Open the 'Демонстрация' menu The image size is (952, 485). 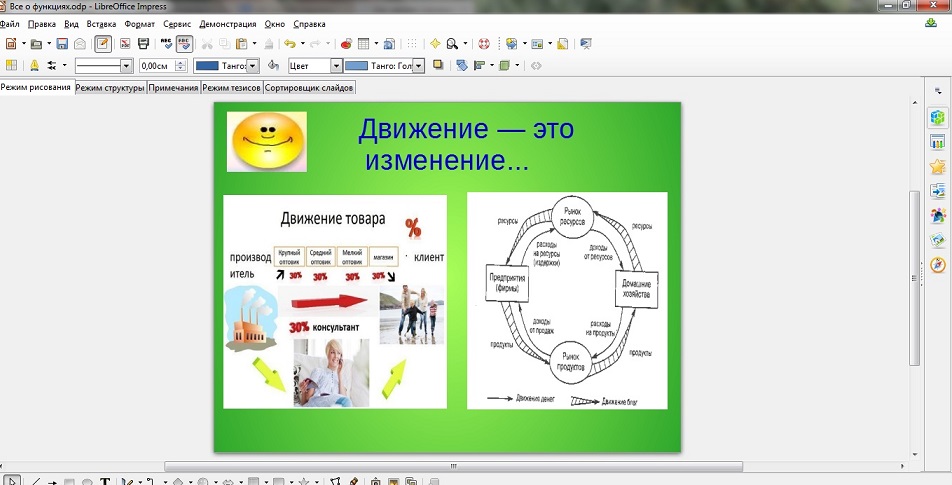coord(227,23)
